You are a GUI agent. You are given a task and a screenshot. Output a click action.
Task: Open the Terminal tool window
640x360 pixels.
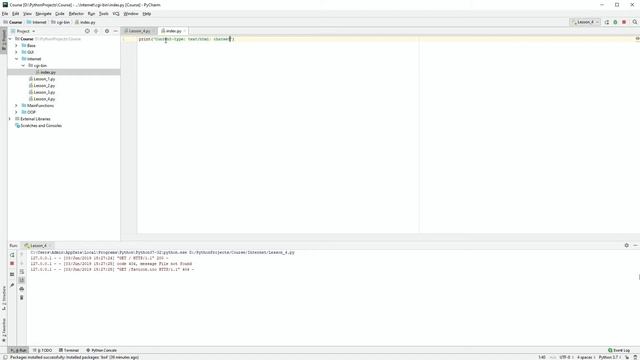tap(69, 350)
